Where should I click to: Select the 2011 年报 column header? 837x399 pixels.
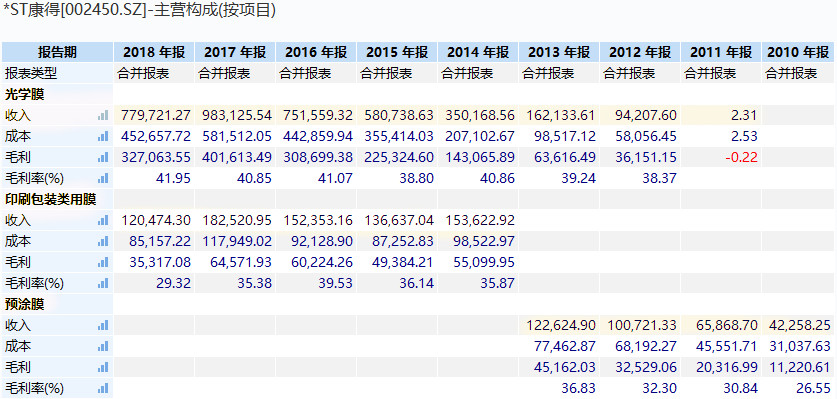(721, 52)
